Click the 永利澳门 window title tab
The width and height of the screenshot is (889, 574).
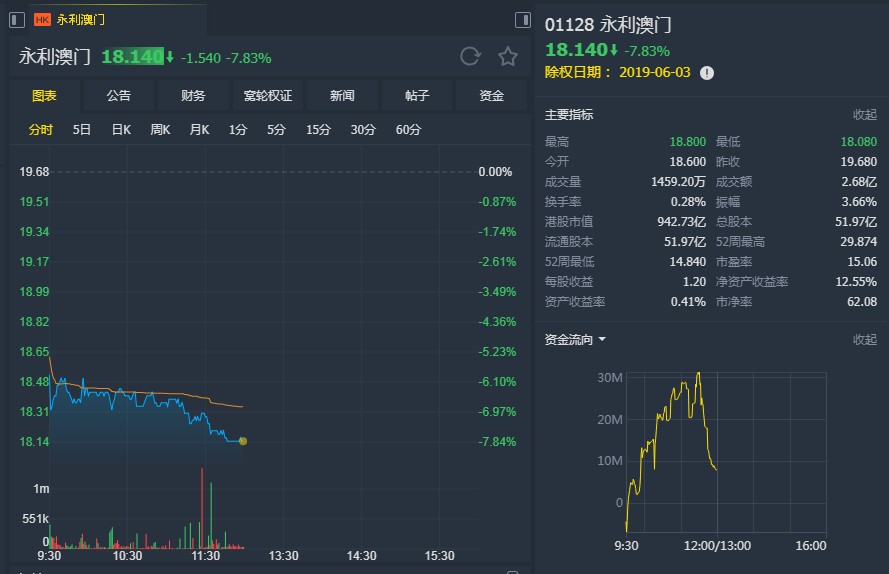[80, 19]
